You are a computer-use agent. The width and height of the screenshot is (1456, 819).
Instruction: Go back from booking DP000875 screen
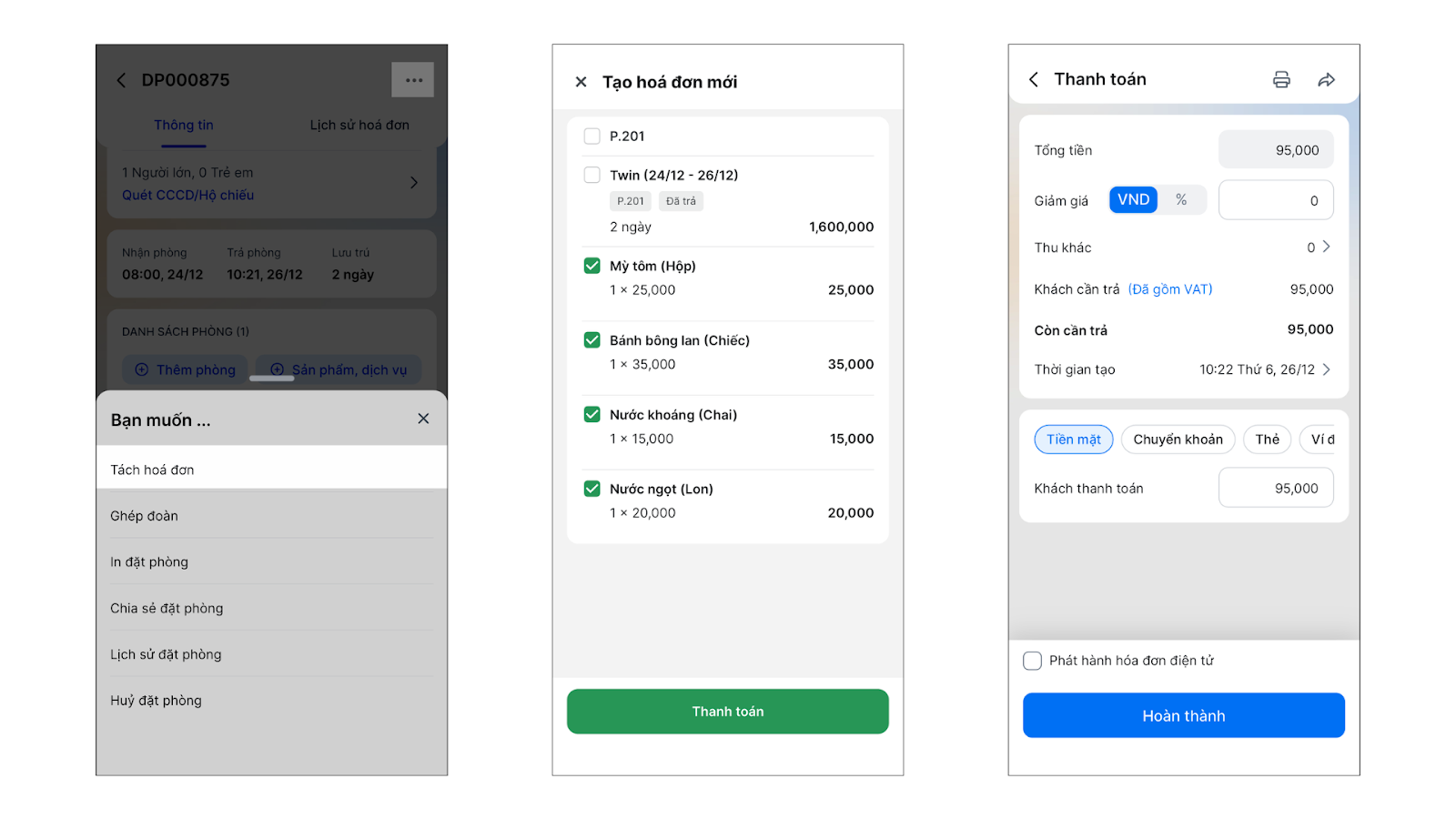point(121,80)
